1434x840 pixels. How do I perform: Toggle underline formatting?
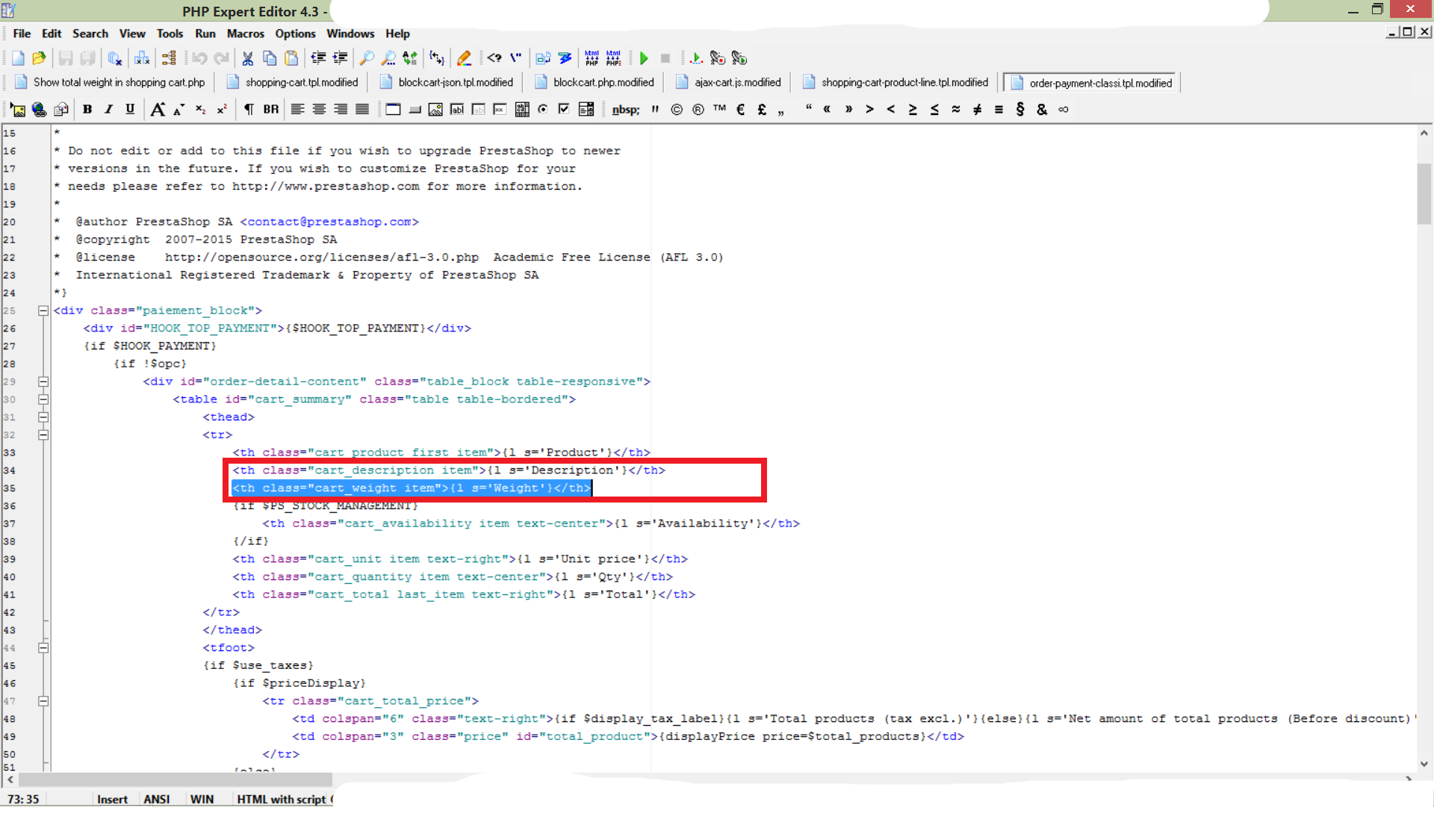click(x=130, y=110)
